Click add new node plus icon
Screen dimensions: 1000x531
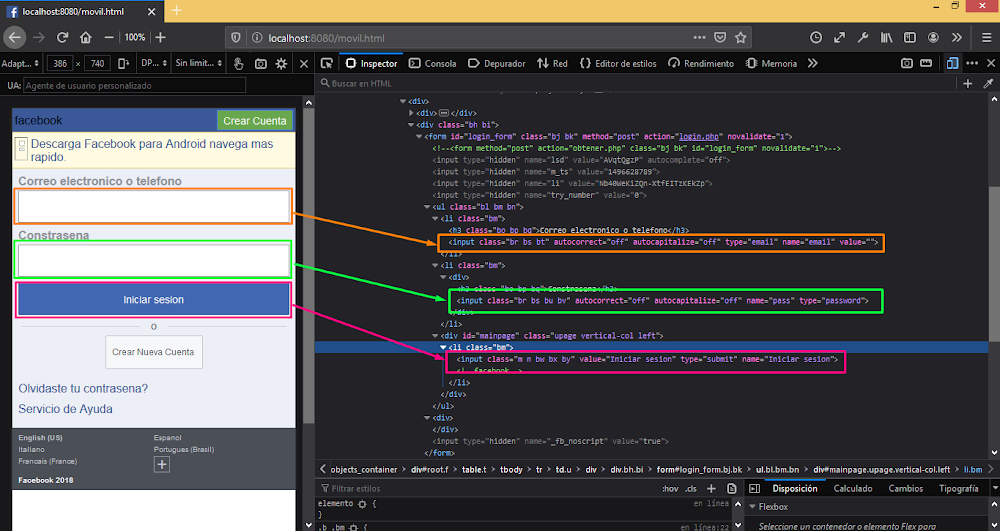[x=967, y=84]
